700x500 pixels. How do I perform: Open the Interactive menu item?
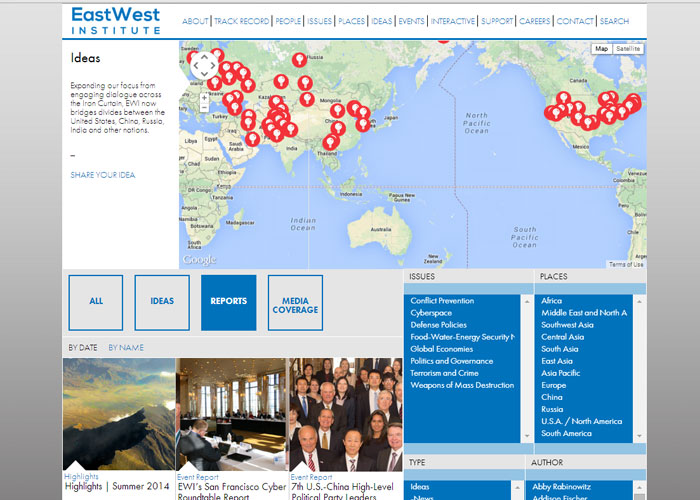point(453,21)
